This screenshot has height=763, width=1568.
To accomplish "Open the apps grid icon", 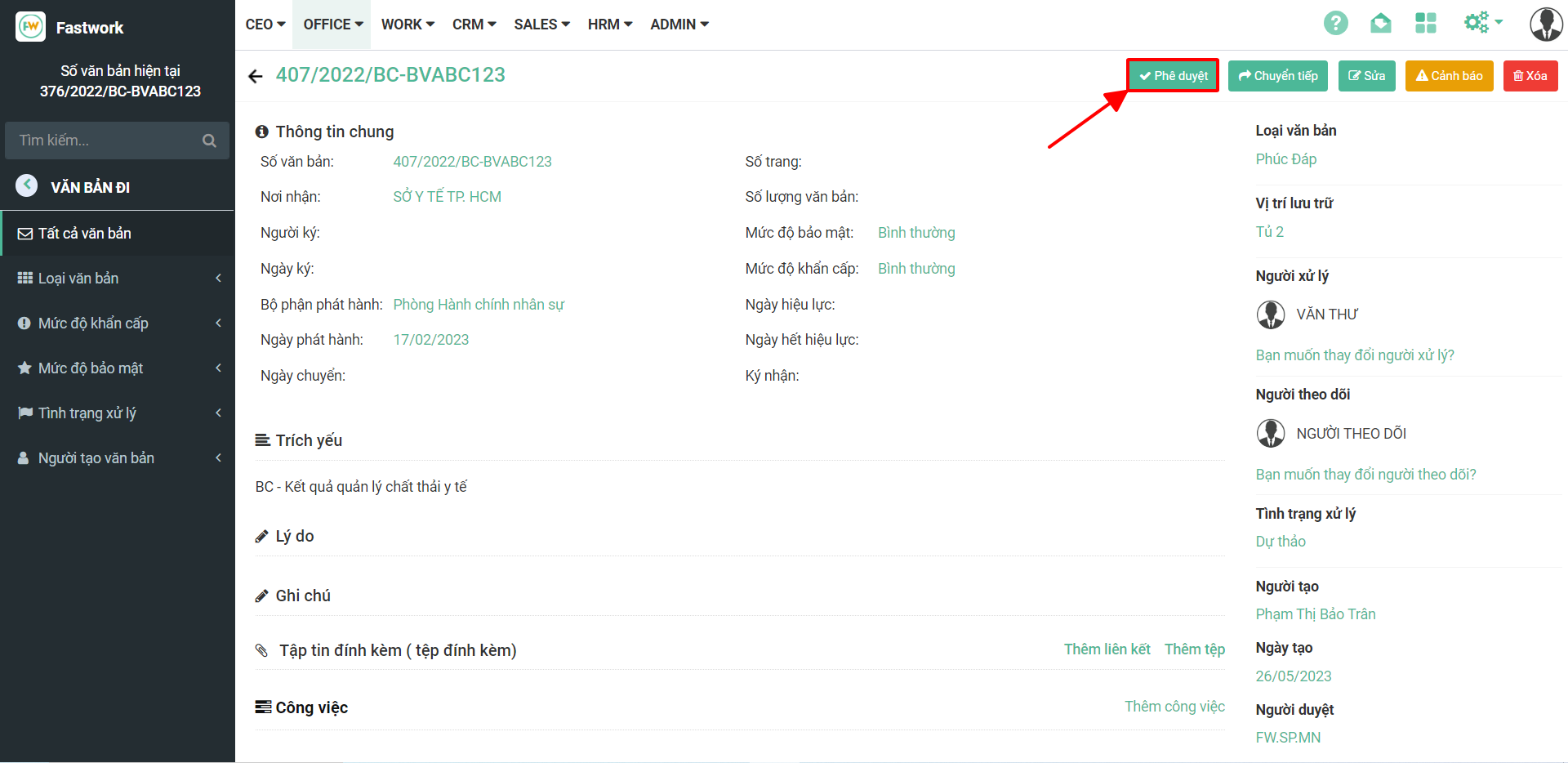I will (x=1425, y=24).
